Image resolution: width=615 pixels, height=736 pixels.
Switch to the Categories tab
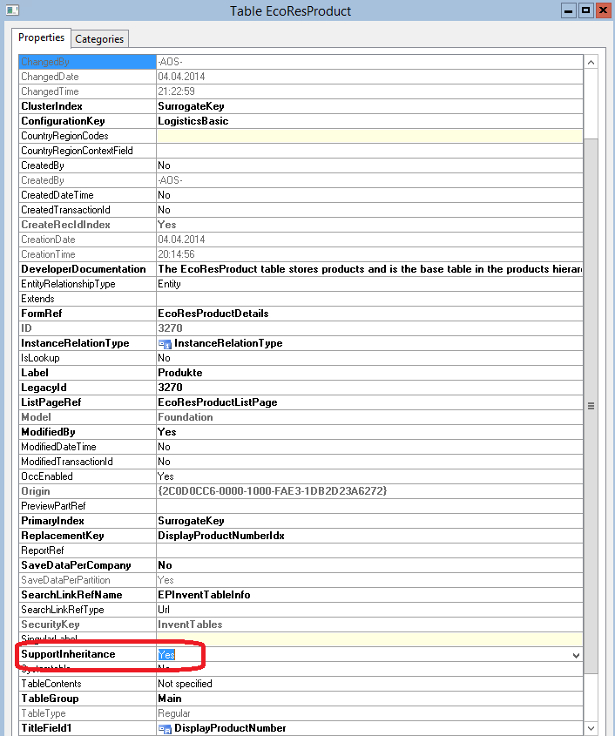point(99,39)
